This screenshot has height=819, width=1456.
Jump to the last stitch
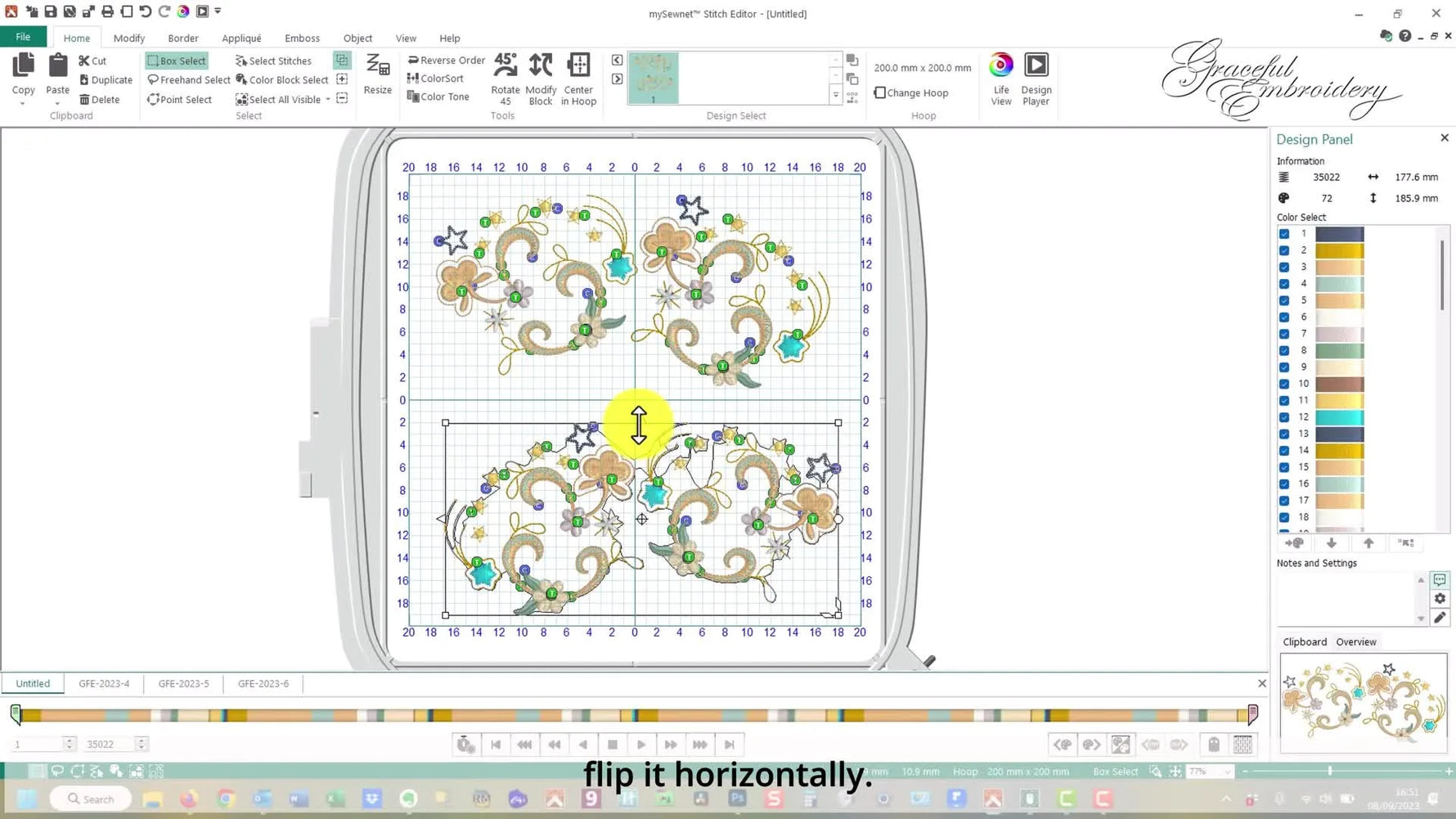730,745
